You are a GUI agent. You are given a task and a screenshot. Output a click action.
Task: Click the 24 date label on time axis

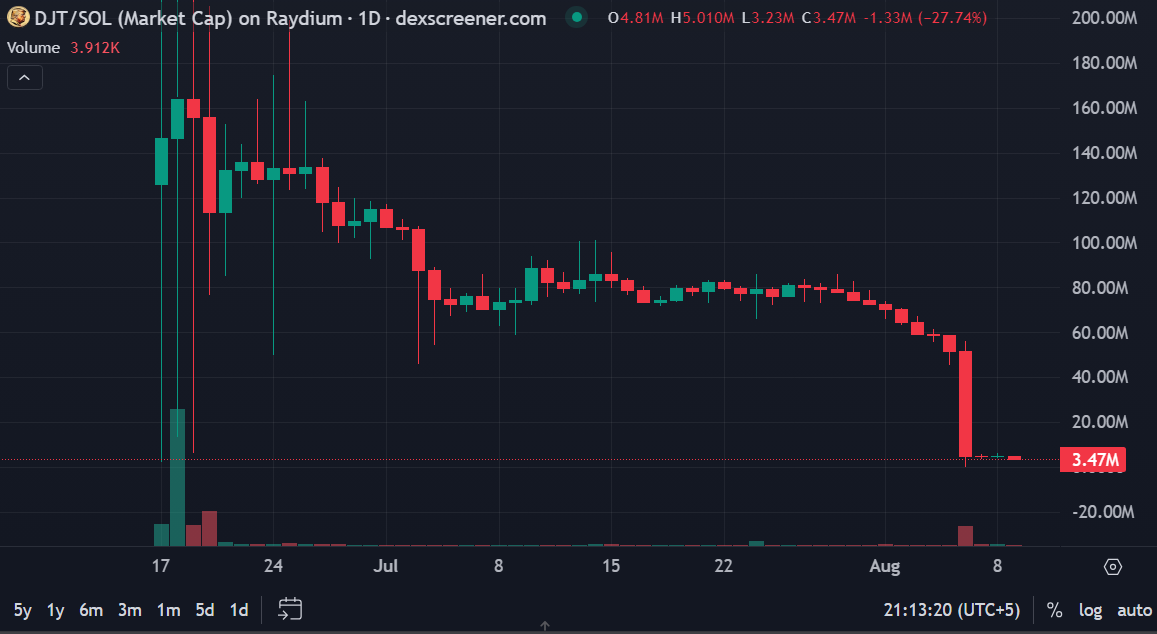(273, 566)
